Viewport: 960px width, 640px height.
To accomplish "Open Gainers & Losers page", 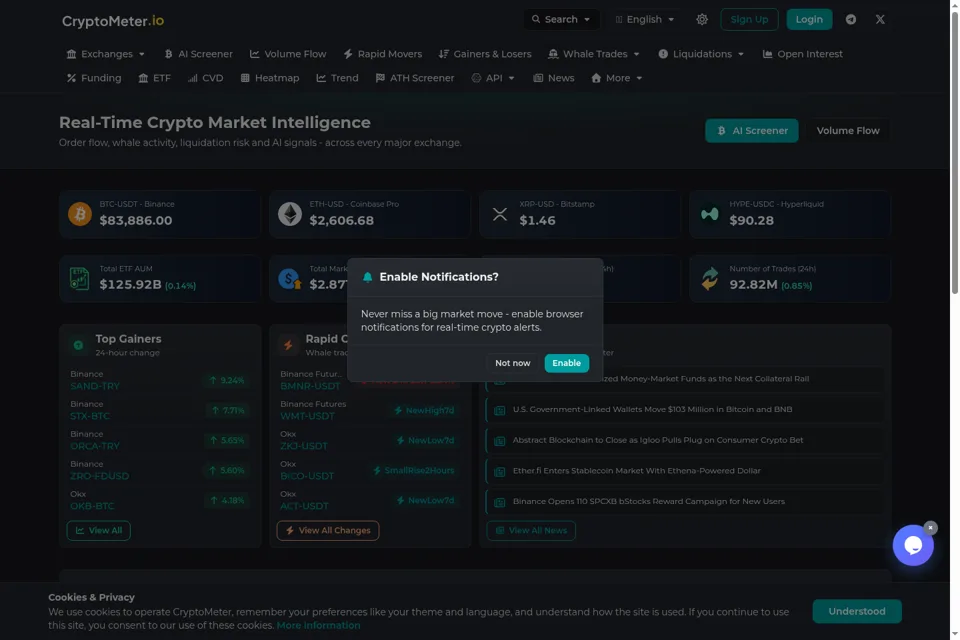I will tap(485, 54).
